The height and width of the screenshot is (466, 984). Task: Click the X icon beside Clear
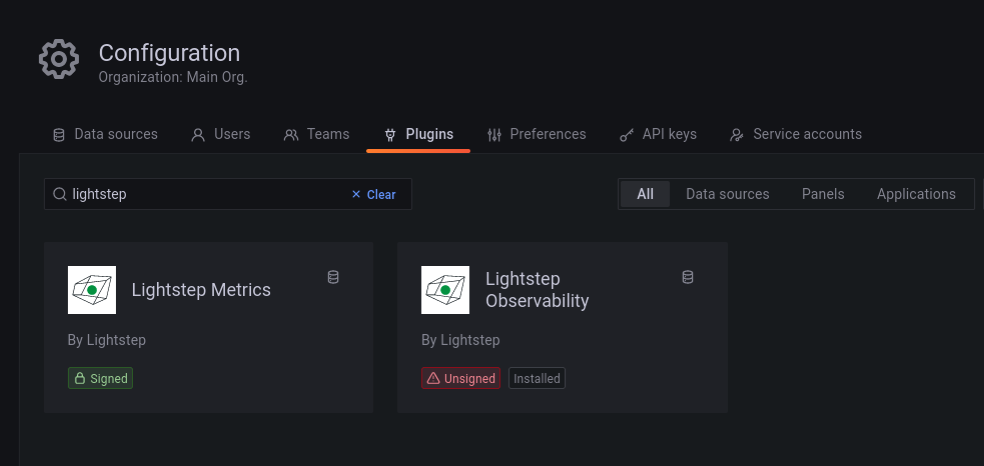pos(356,194)
